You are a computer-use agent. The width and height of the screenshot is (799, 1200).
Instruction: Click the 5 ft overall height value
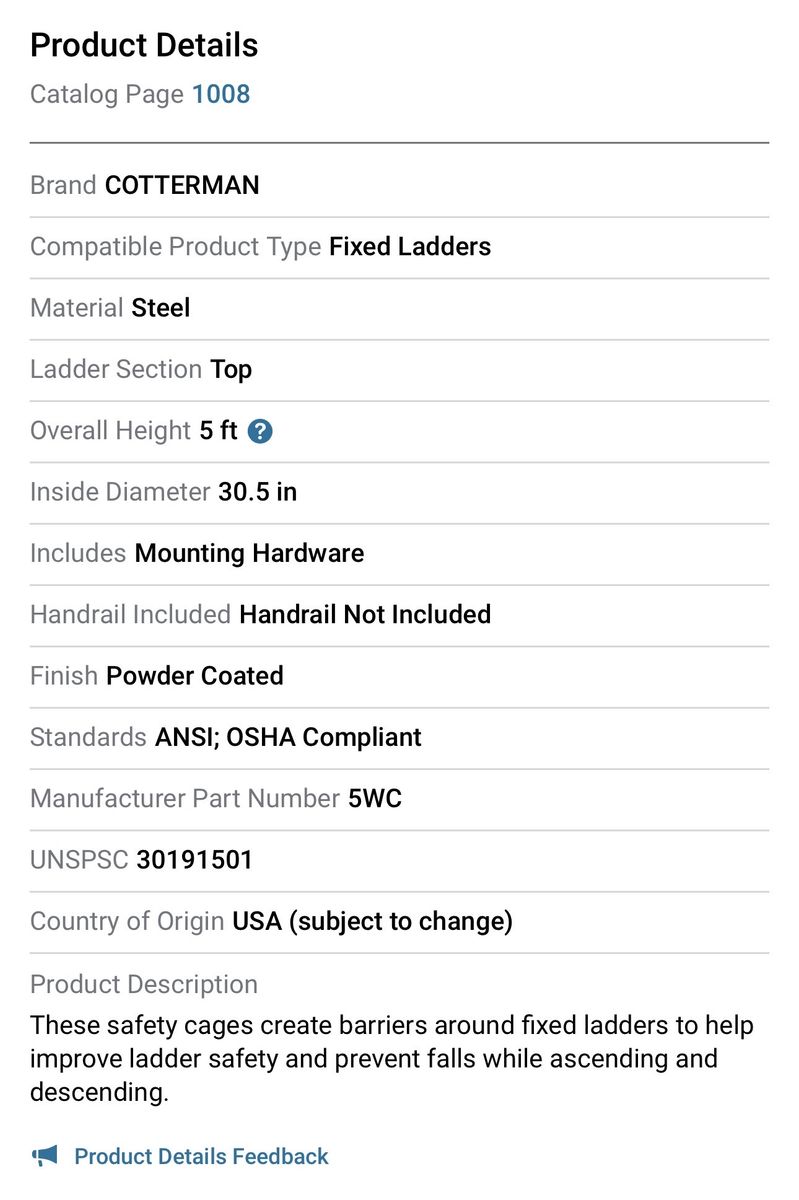[219, 430]
